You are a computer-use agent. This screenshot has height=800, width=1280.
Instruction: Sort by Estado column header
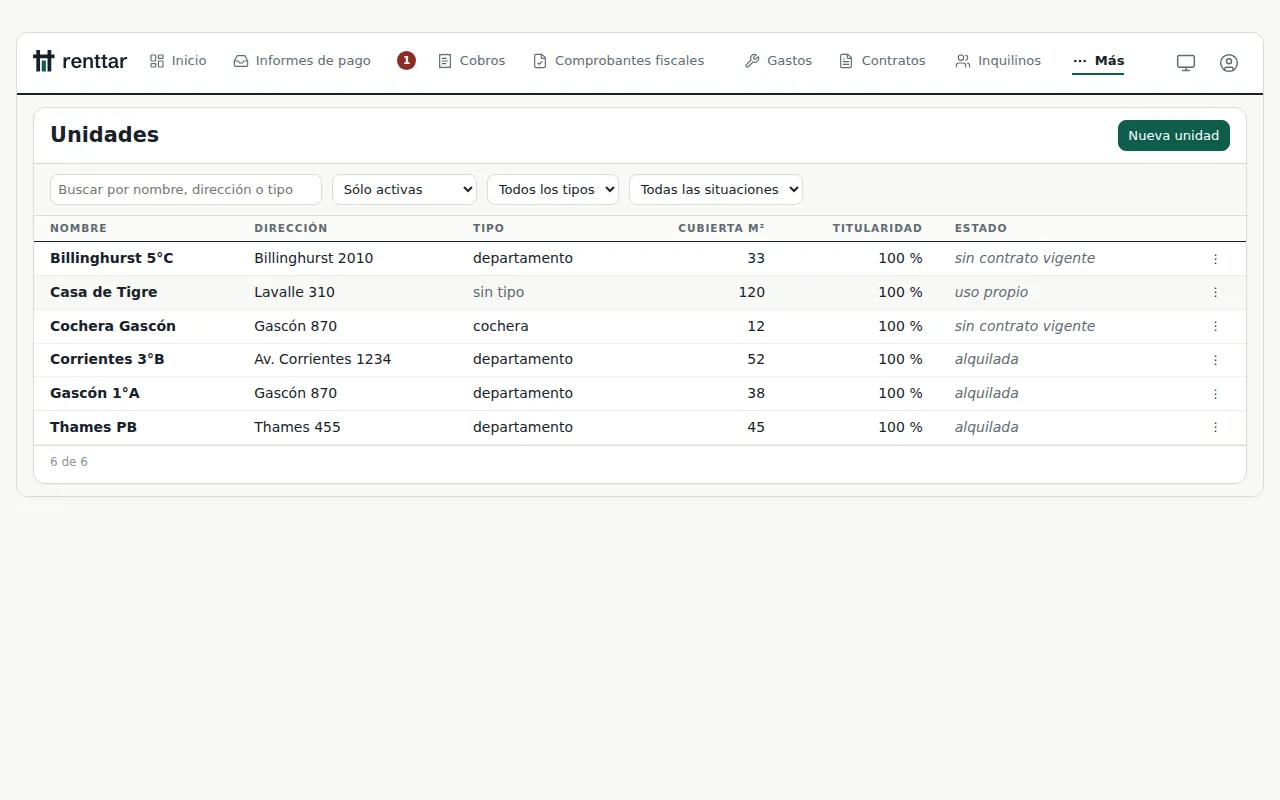pos(981,229)
